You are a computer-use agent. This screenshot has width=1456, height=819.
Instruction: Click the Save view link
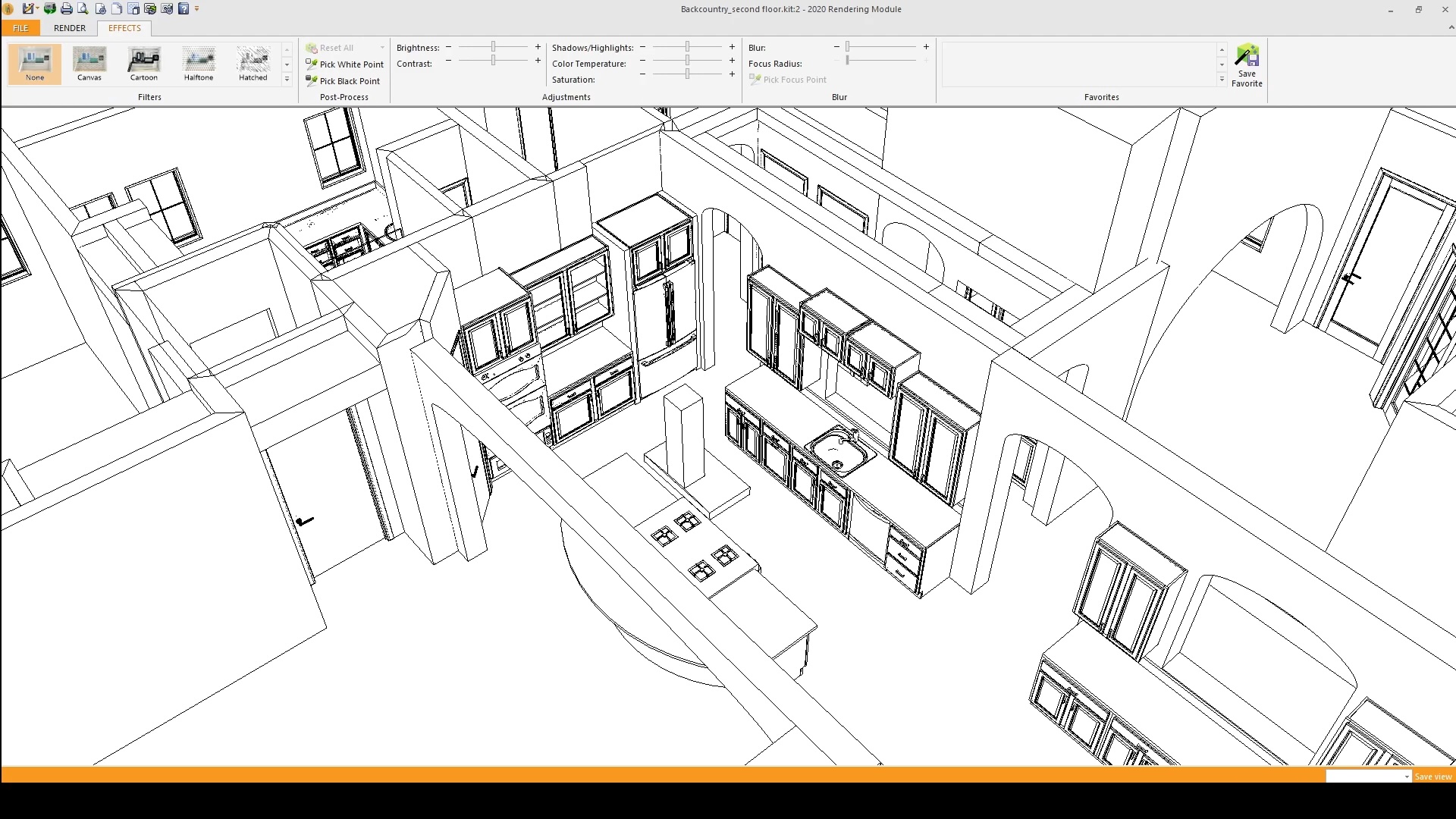pyautogui.click(x=1432, y=777)
